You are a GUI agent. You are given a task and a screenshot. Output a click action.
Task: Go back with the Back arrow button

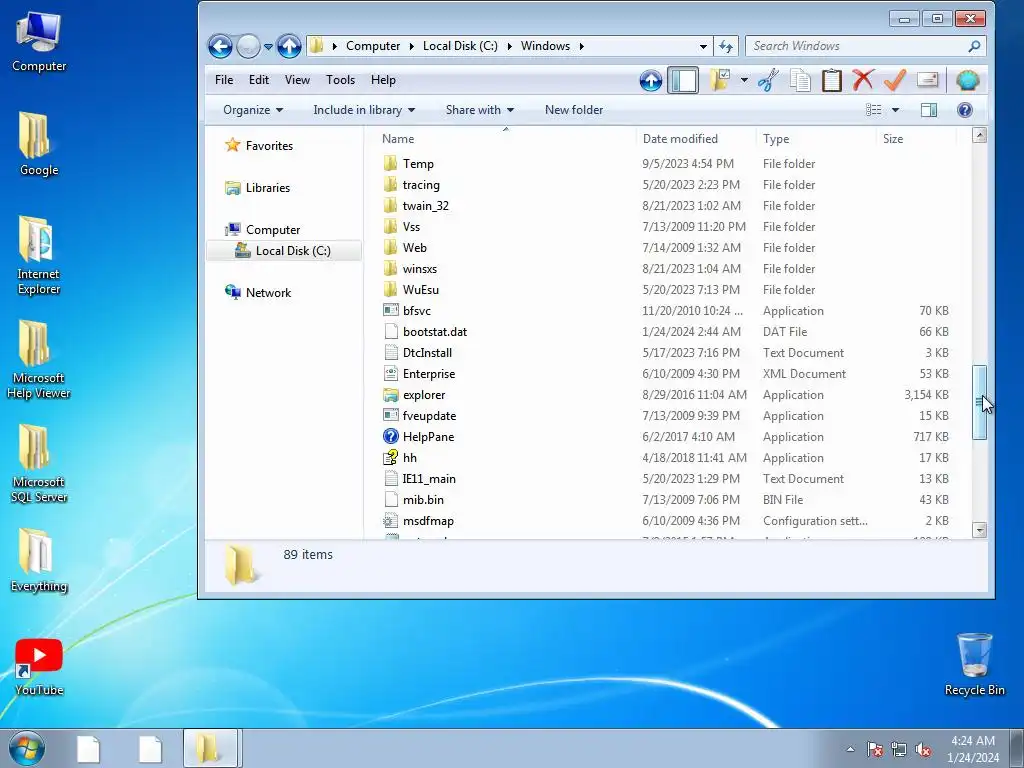pyautogui.click(x=220, y=46)
